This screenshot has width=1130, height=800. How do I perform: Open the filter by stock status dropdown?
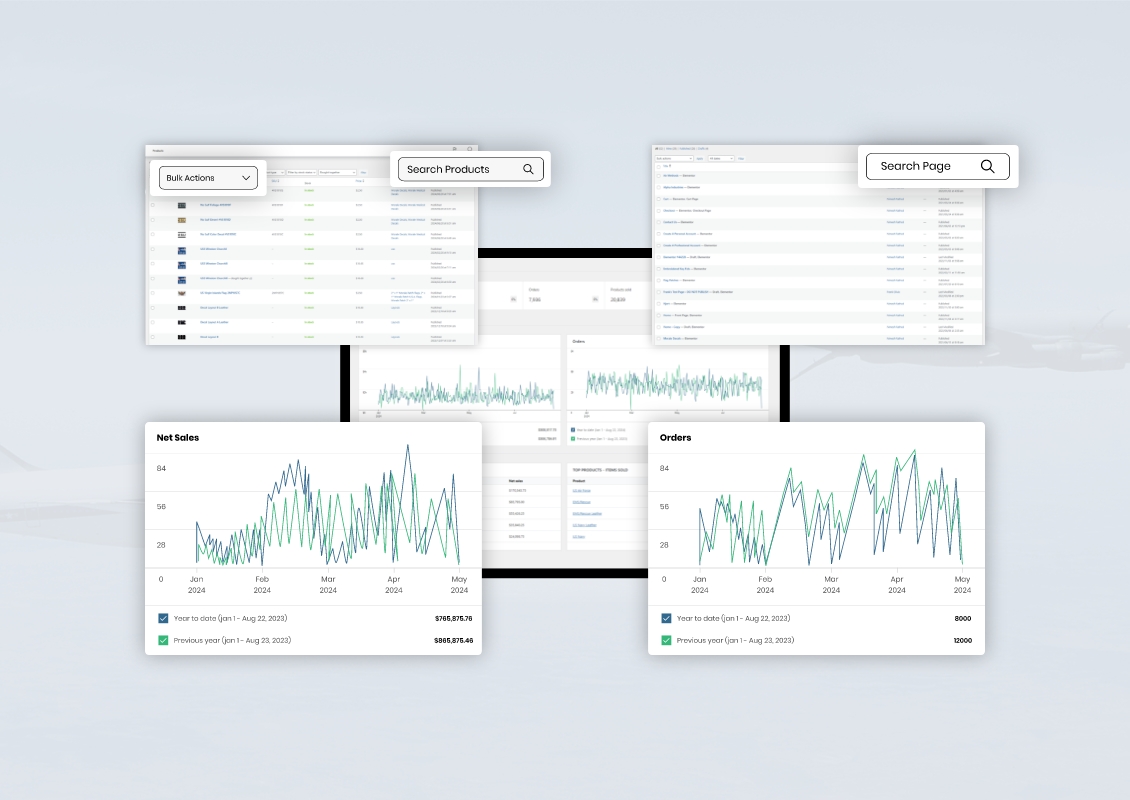coord(300,172)
